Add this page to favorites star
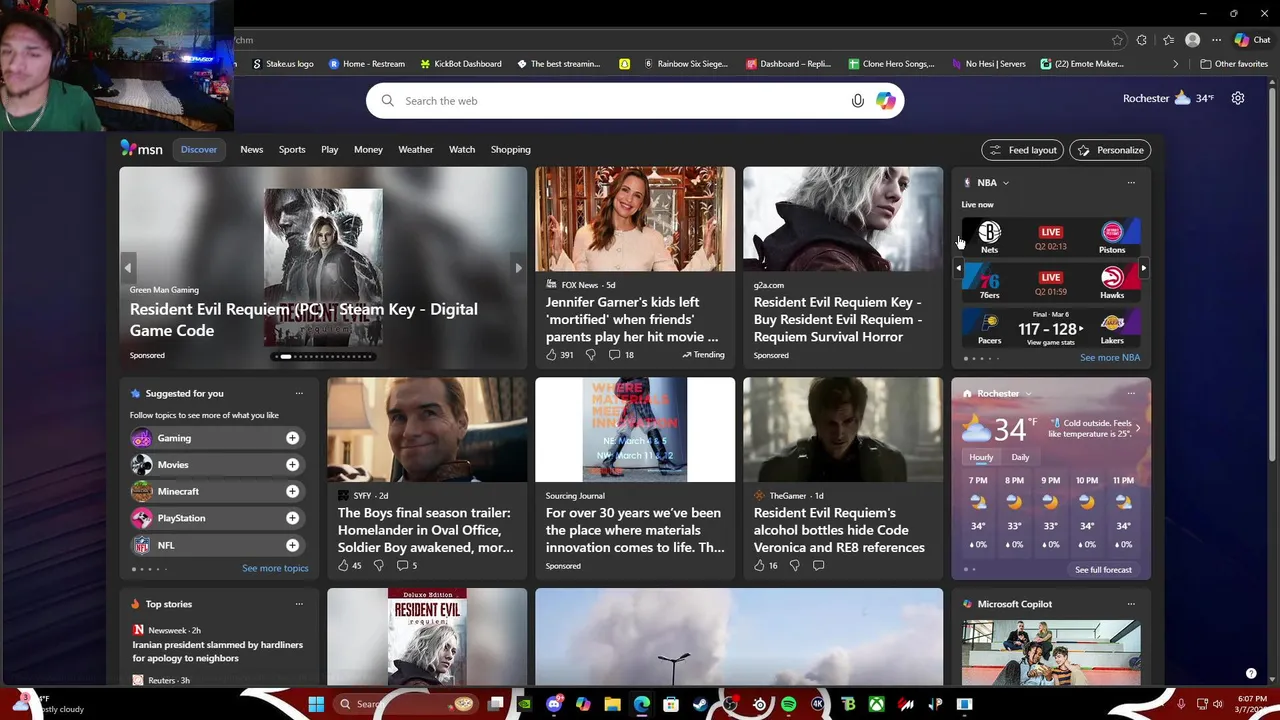1280x720 pixels. [x=1117, y=40]
